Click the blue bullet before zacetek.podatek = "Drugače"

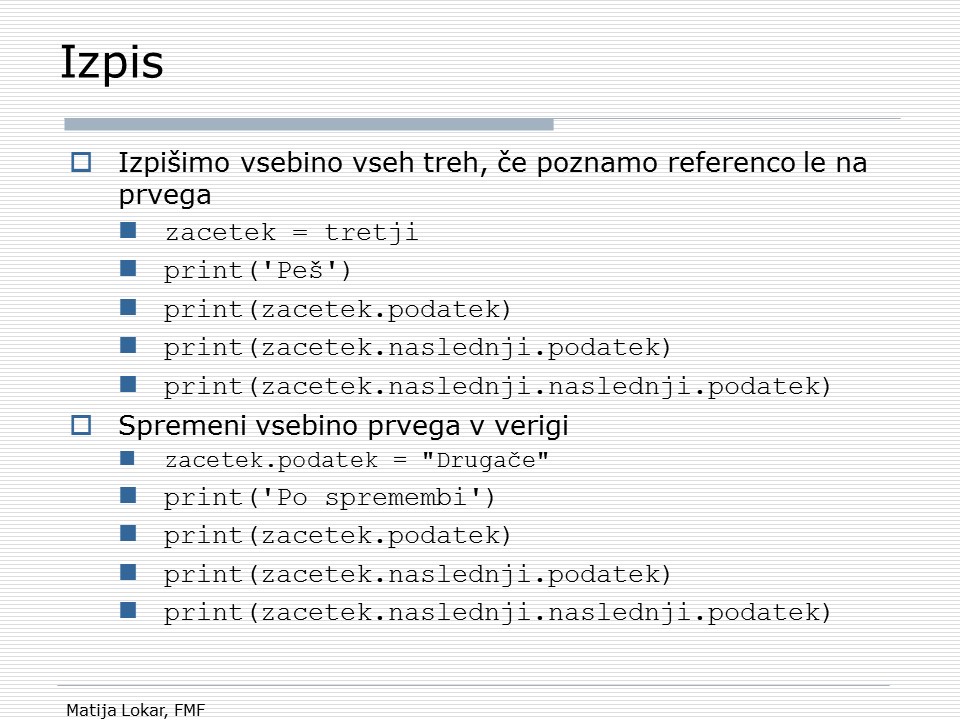[x=127, y=458]
